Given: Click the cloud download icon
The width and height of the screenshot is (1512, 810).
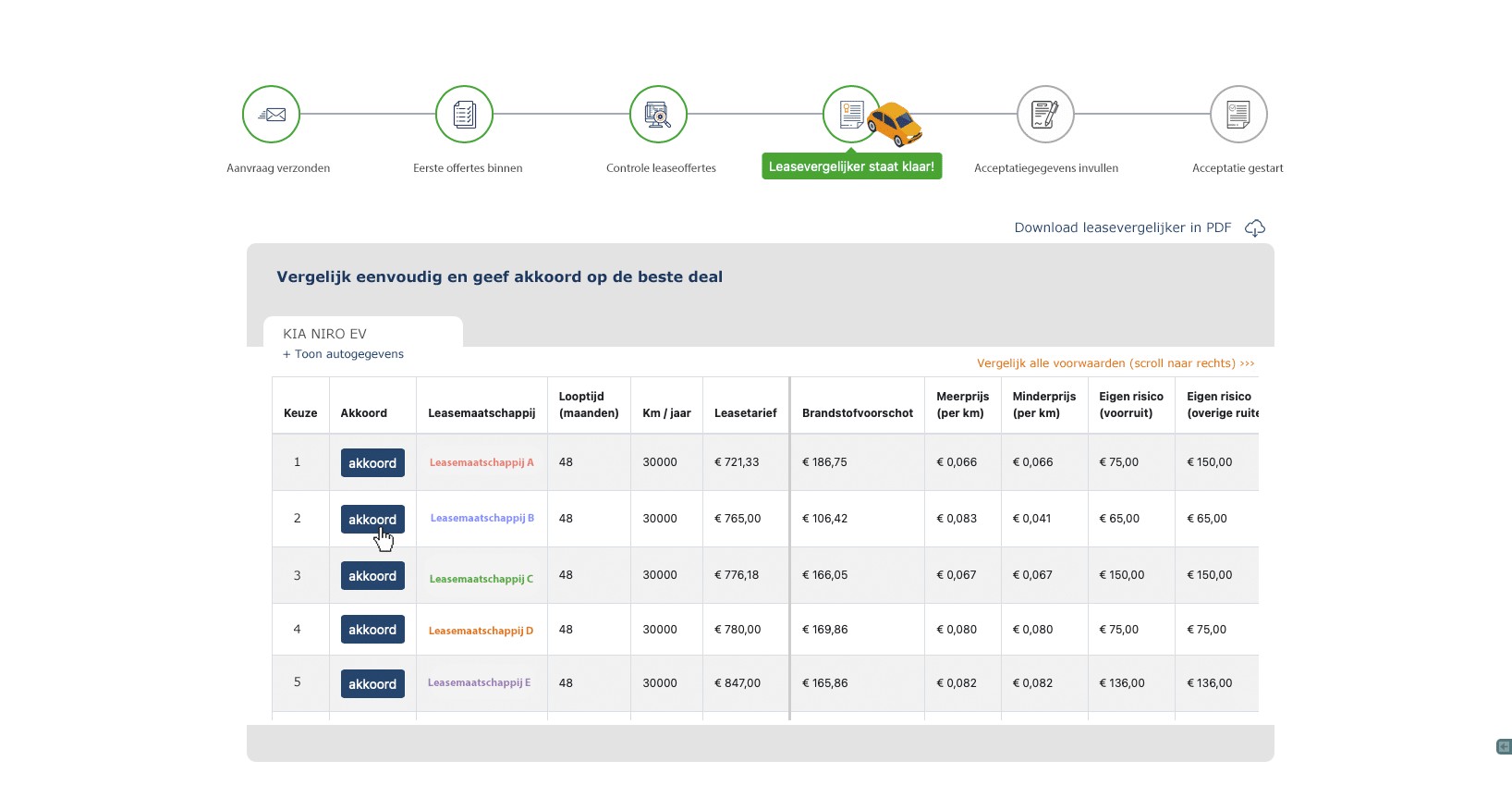Looking at the screenshot, I should click(x=1255, y=228).
